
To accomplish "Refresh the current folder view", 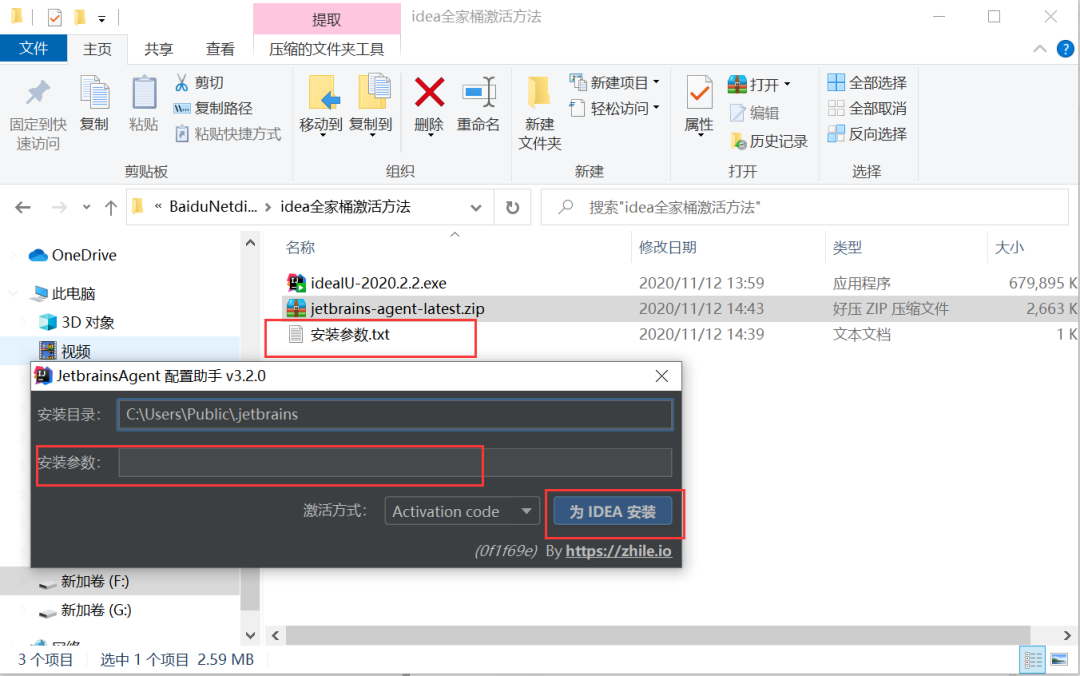I will 512,207.
